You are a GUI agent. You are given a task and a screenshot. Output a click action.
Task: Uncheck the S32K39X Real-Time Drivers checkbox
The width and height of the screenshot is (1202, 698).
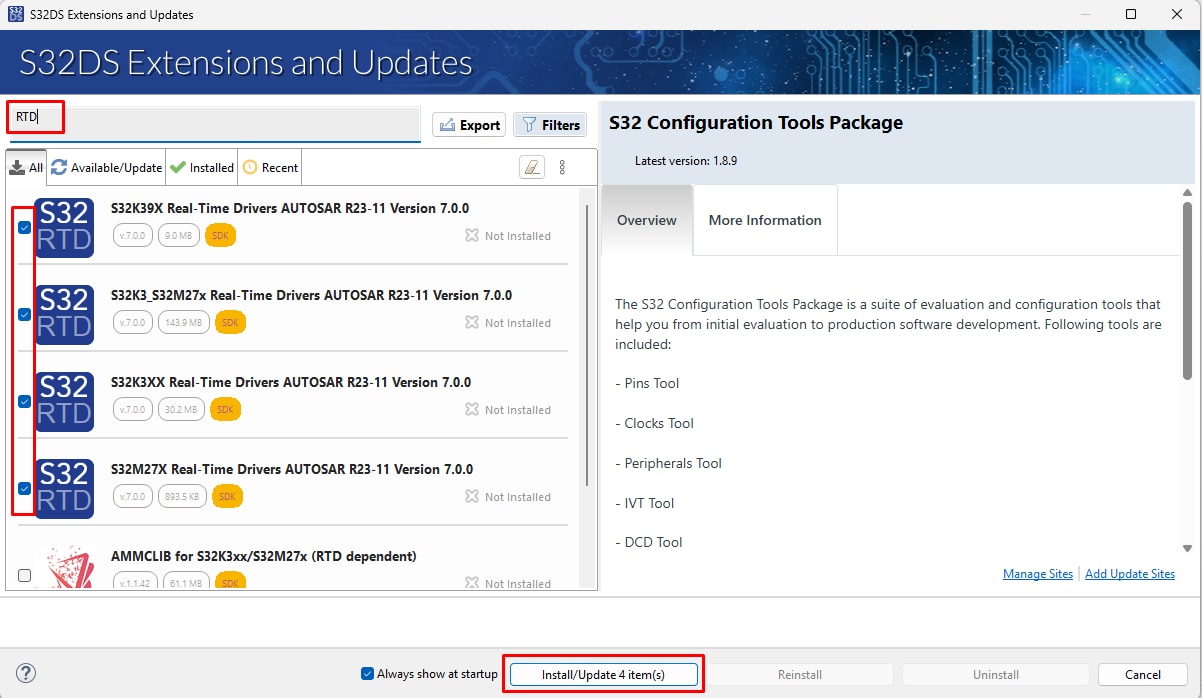[x=24, y=228]
